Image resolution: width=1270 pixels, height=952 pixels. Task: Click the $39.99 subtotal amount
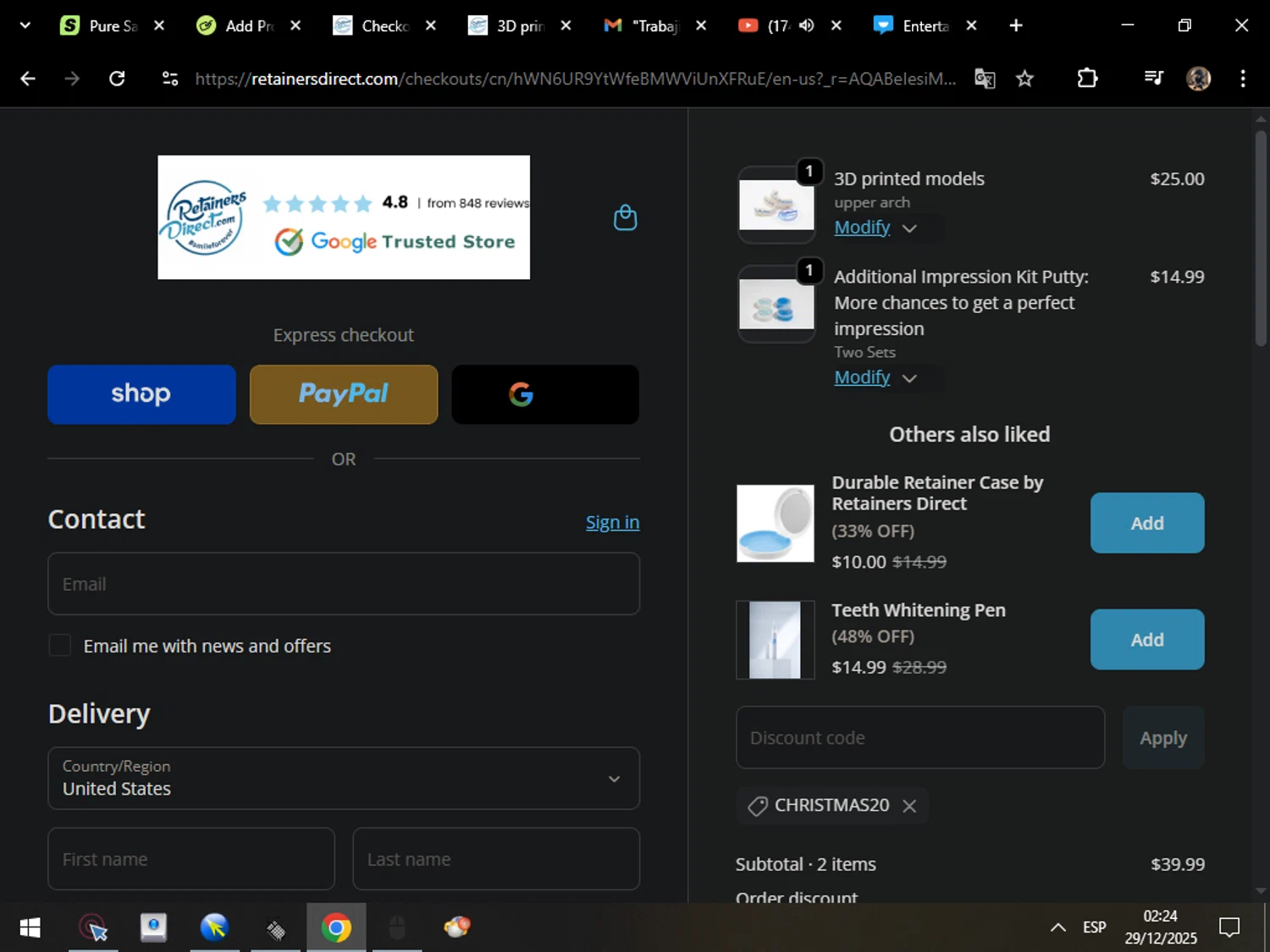click(1177, 865)
